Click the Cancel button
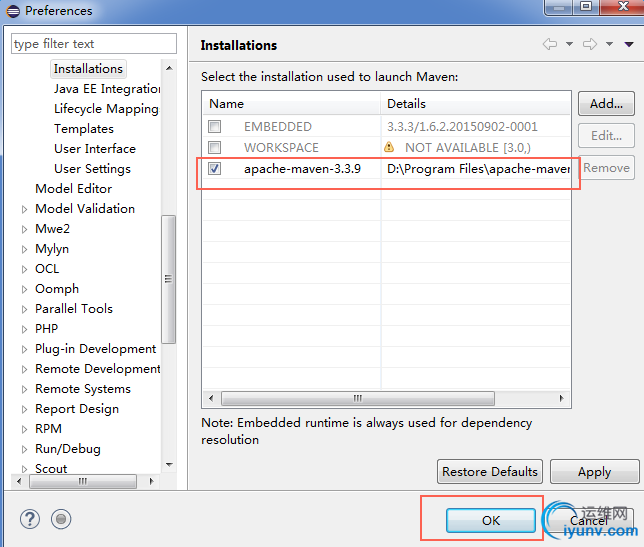 pyautogui.click(x=589, y=520)
